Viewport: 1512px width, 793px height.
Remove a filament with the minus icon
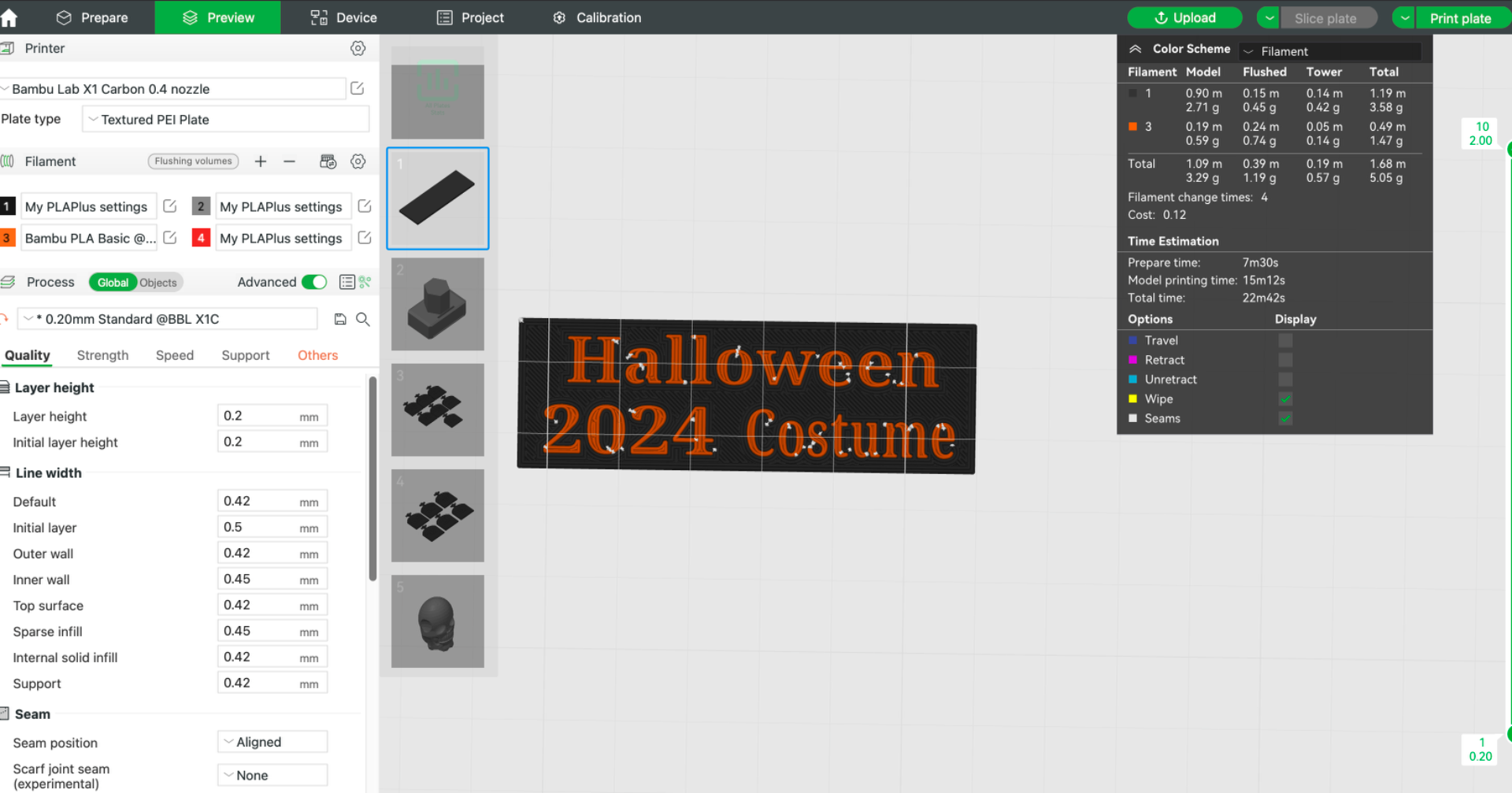[x=289, y=161]
